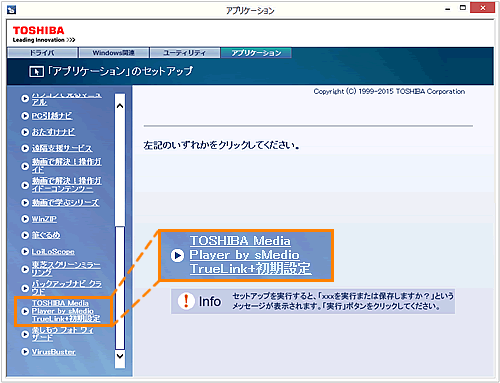Click the TOSHIBA logo
The width and height of the screenshot is (500, 383).
pyautogui.click(x=39, y=31)
